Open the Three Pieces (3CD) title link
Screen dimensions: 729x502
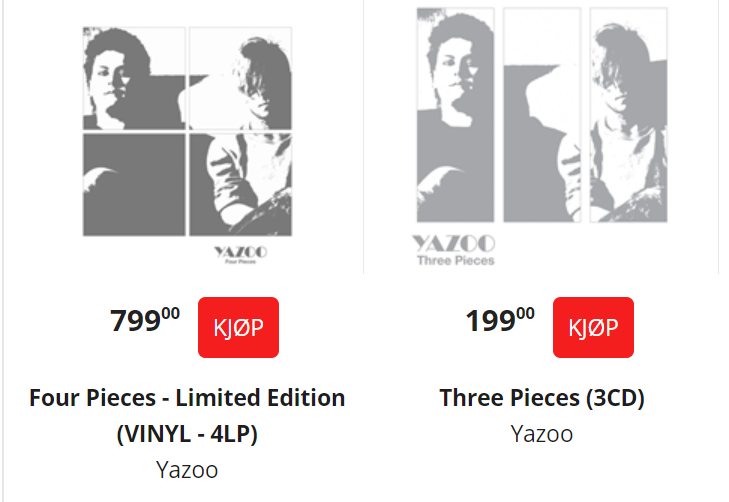click(x=542, y=397)
